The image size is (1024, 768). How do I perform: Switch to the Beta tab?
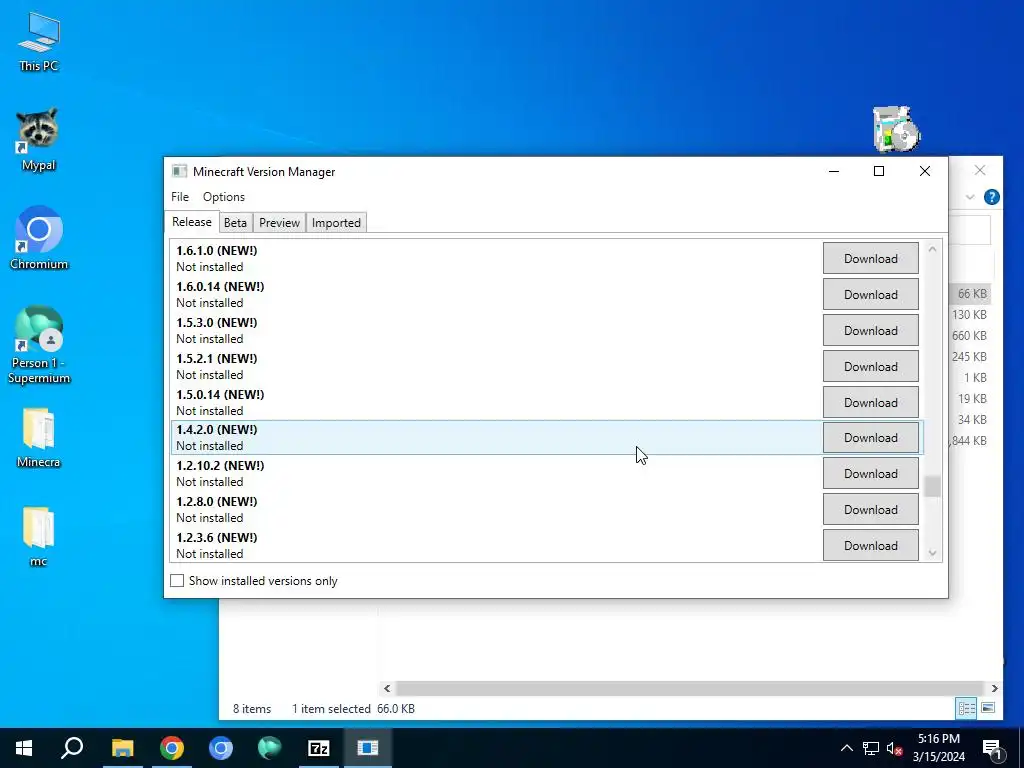pos(235,223)
